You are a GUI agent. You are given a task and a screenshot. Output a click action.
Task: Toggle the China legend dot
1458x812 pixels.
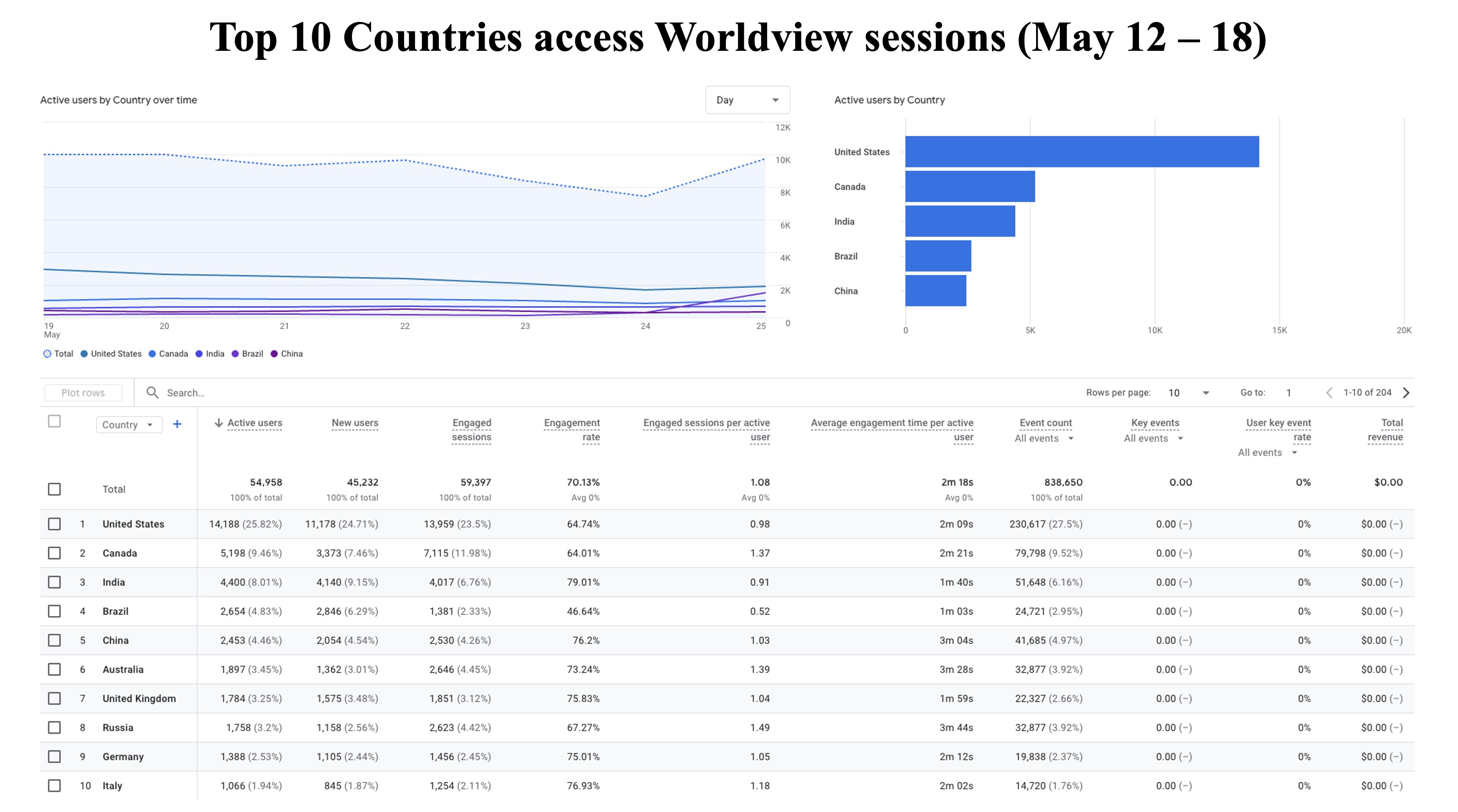tap(274, 354)
